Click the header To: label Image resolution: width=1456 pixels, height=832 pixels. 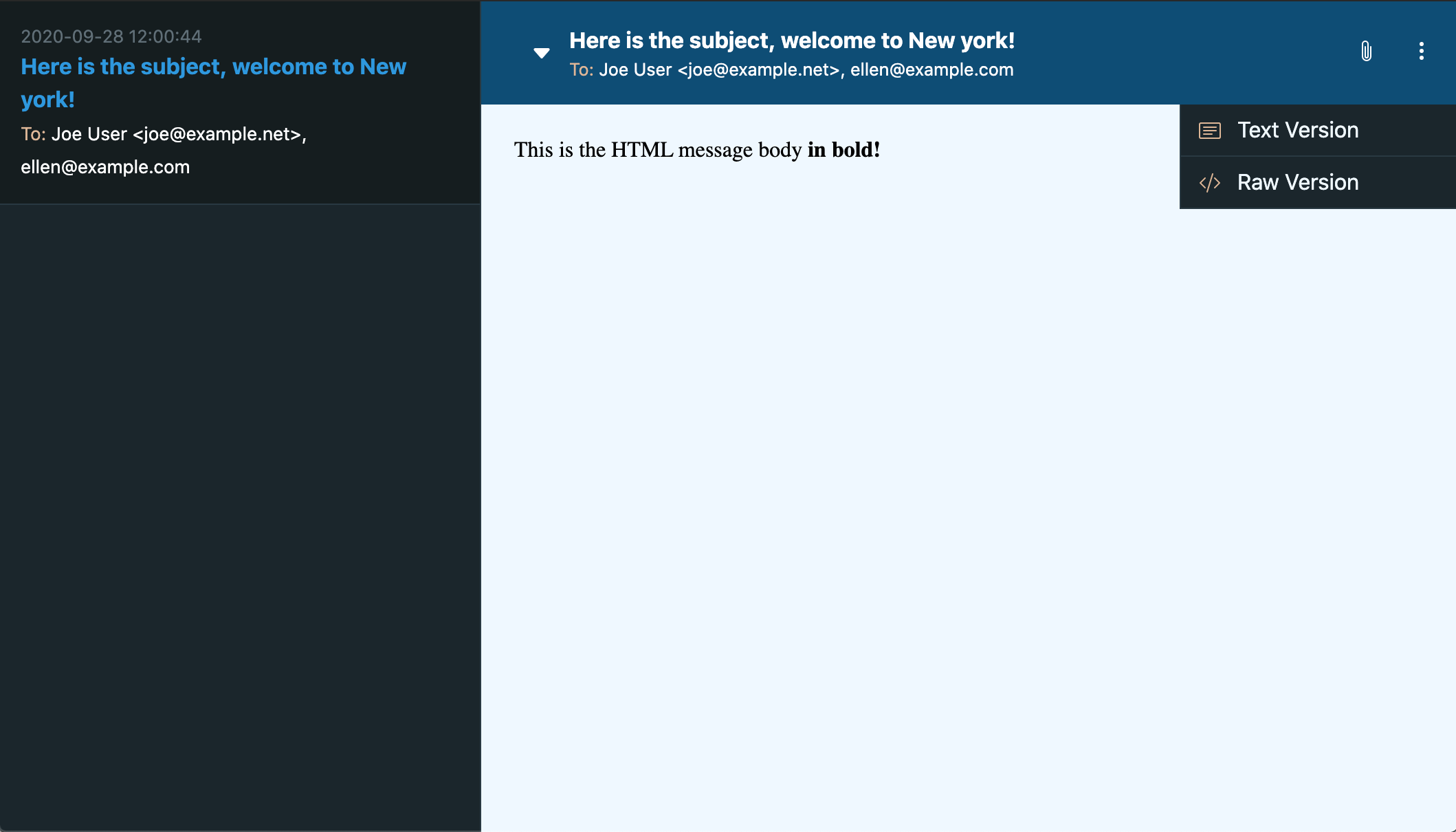point(581,70)
